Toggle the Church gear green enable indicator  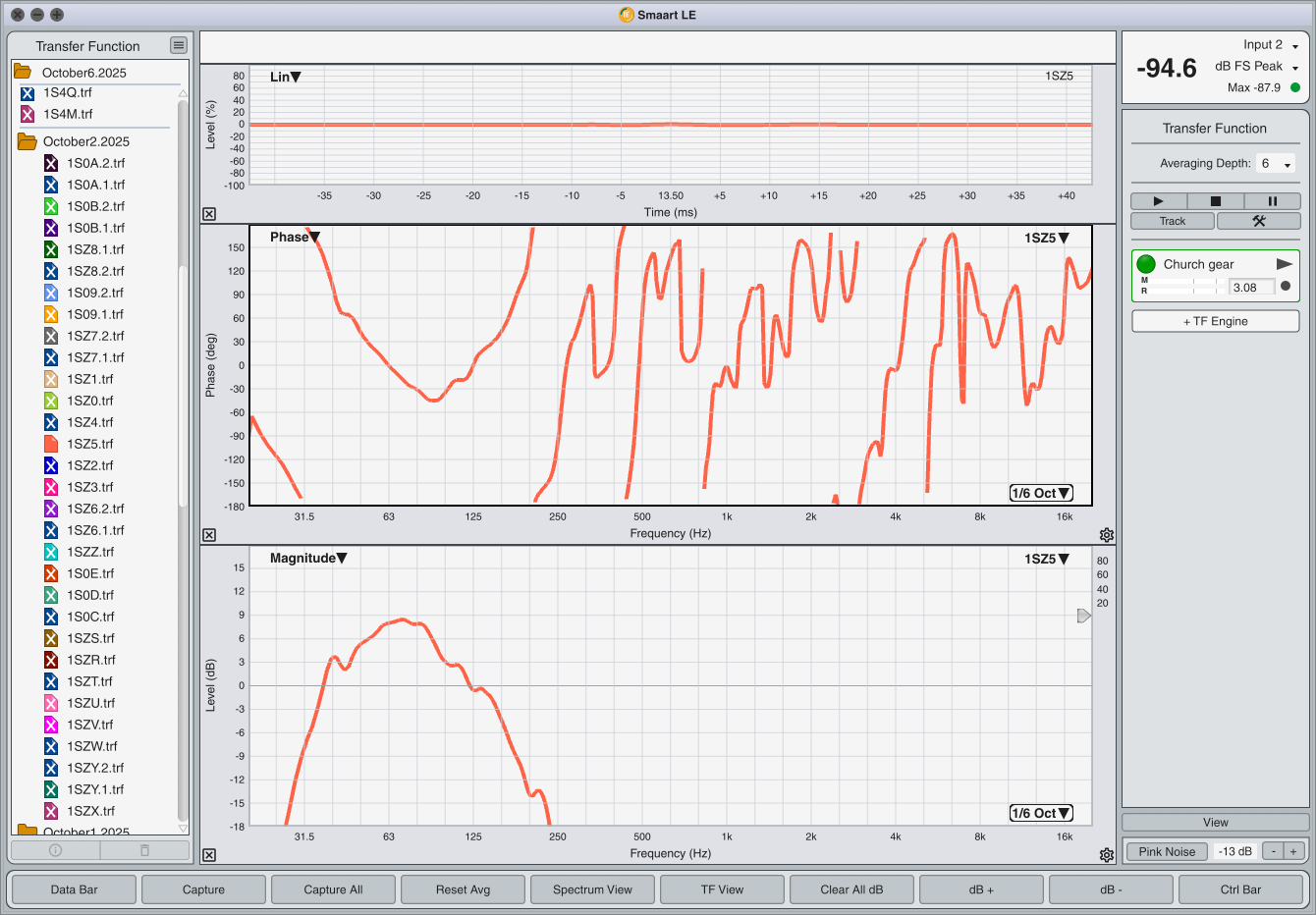point(1146,264)
